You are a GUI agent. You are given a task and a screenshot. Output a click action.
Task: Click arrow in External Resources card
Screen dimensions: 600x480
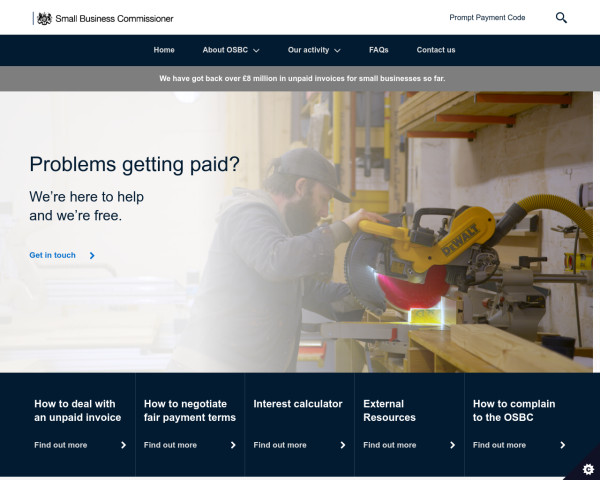(x=452, y=445)
